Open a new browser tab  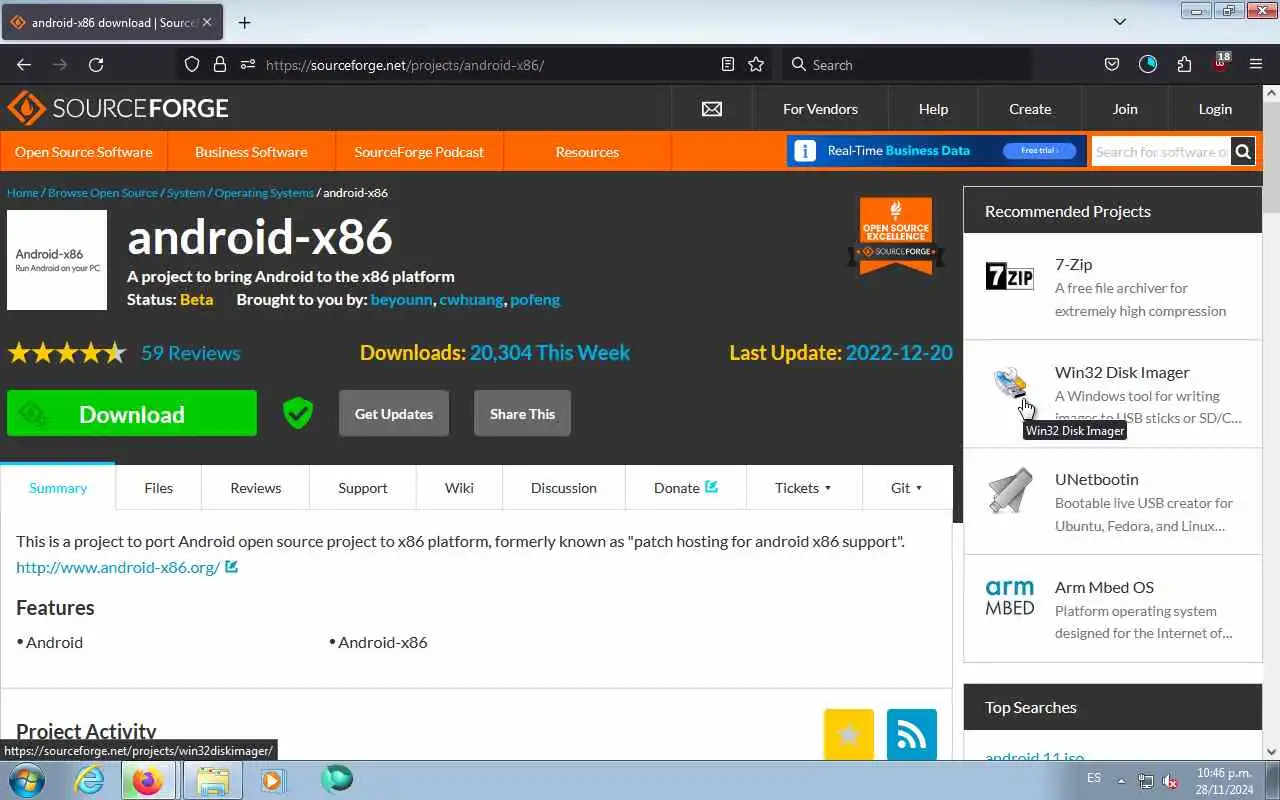click(x=244, y=22)
